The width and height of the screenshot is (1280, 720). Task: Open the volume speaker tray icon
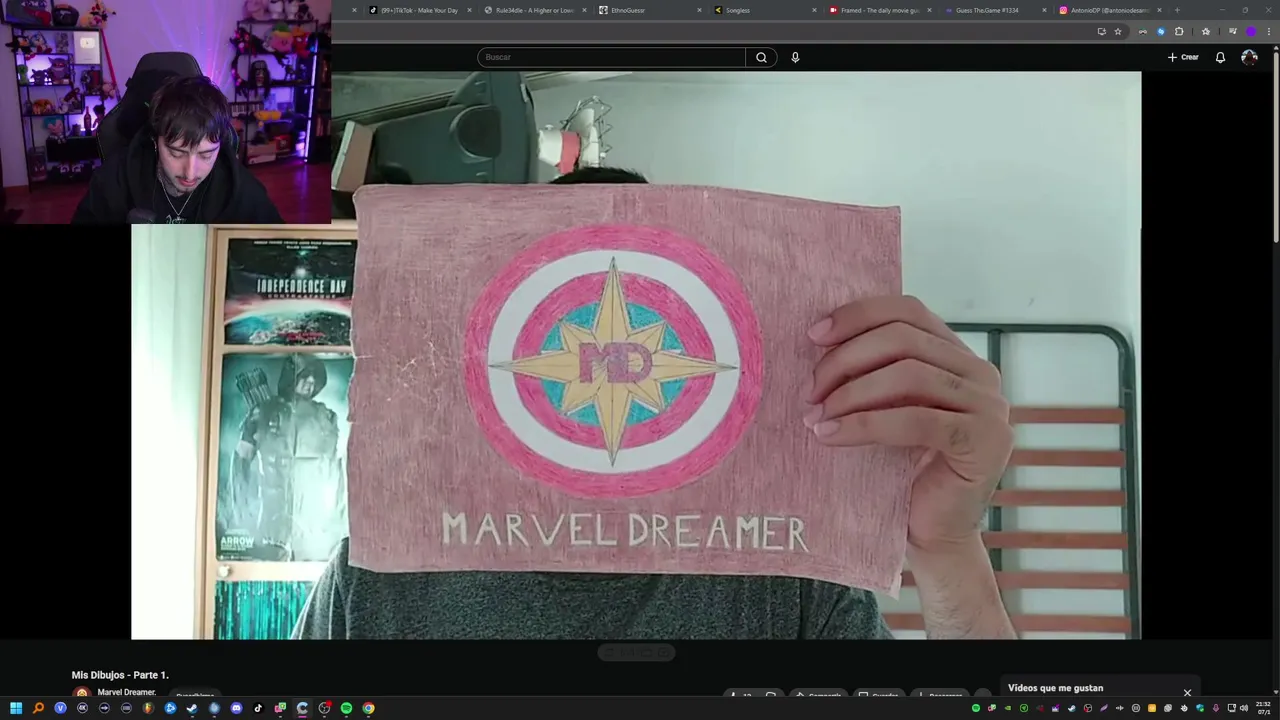1244,708
